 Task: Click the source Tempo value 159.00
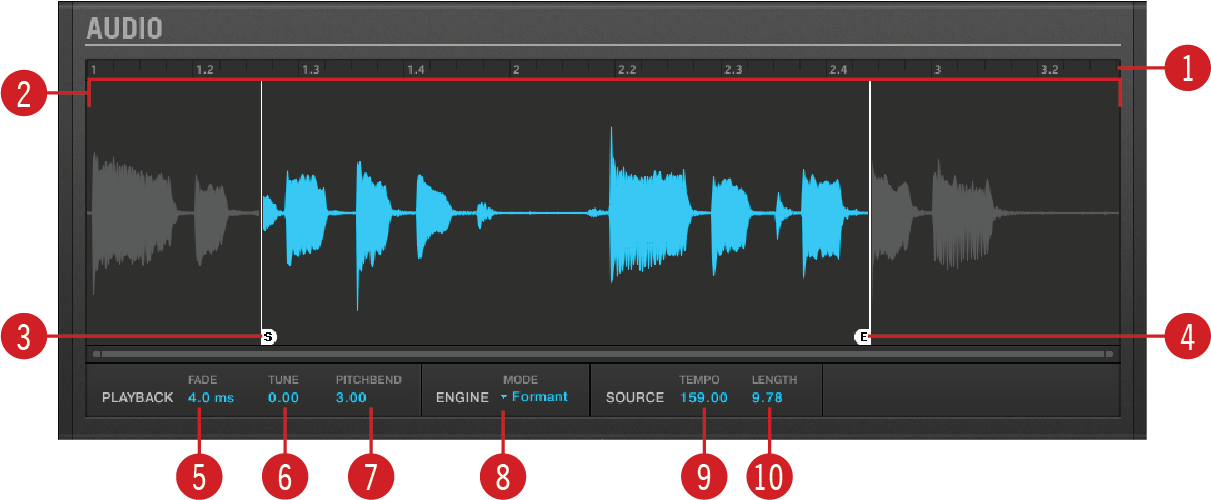(704, 397)
